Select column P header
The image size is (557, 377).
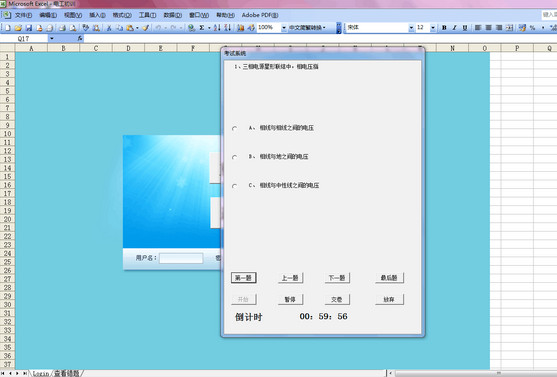517,48
